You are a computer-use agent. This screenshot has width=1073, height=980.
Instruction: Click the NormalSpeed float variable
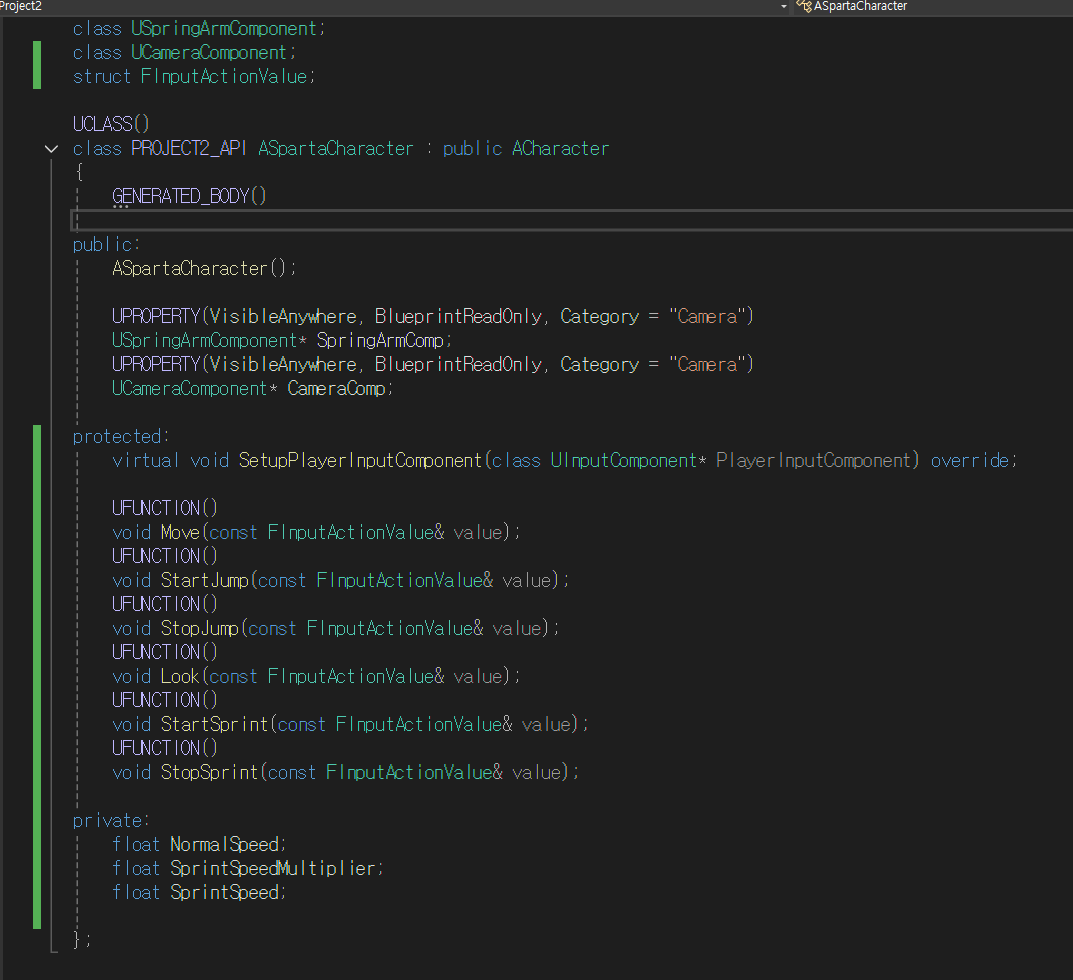click(224, 844)
